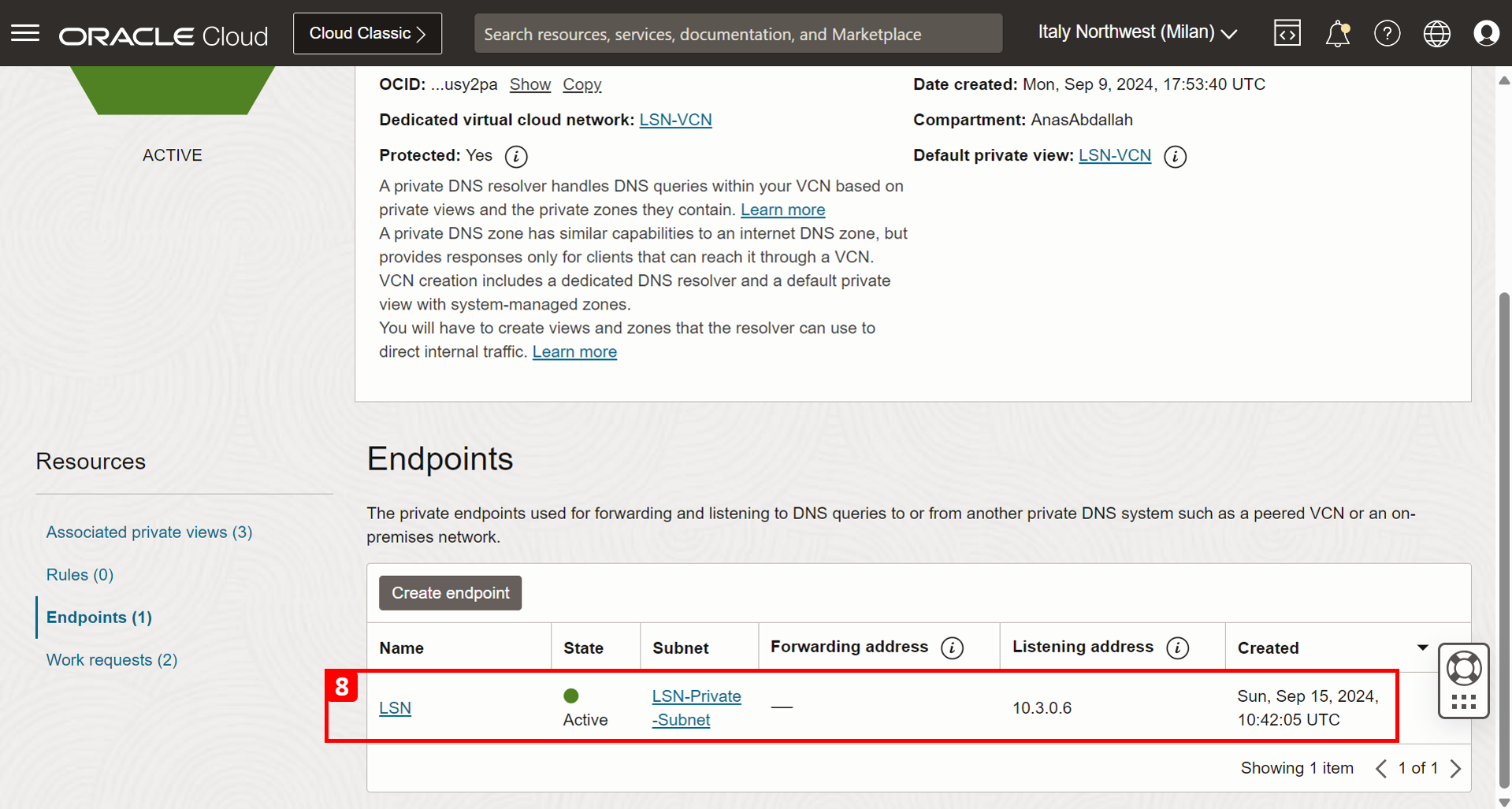Switch to Cloud Classic view
The image size is (1512, 809).
click(367, 33)
